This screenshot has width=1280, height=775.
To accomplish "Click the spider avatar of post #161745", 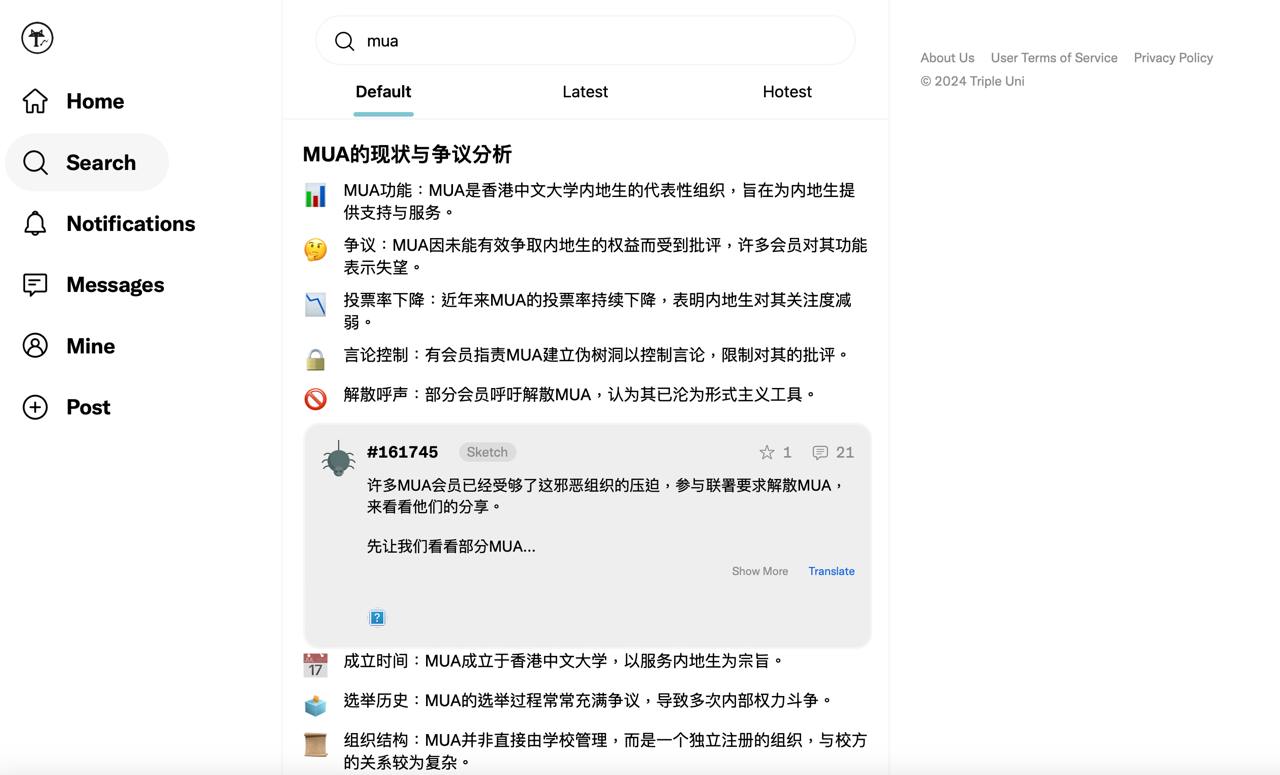I will 339,459.
